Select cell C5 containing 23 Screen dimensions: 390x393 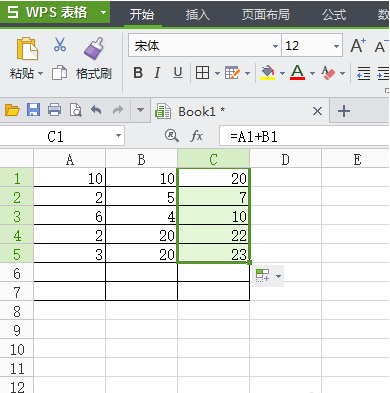click(x=214, y=254)
